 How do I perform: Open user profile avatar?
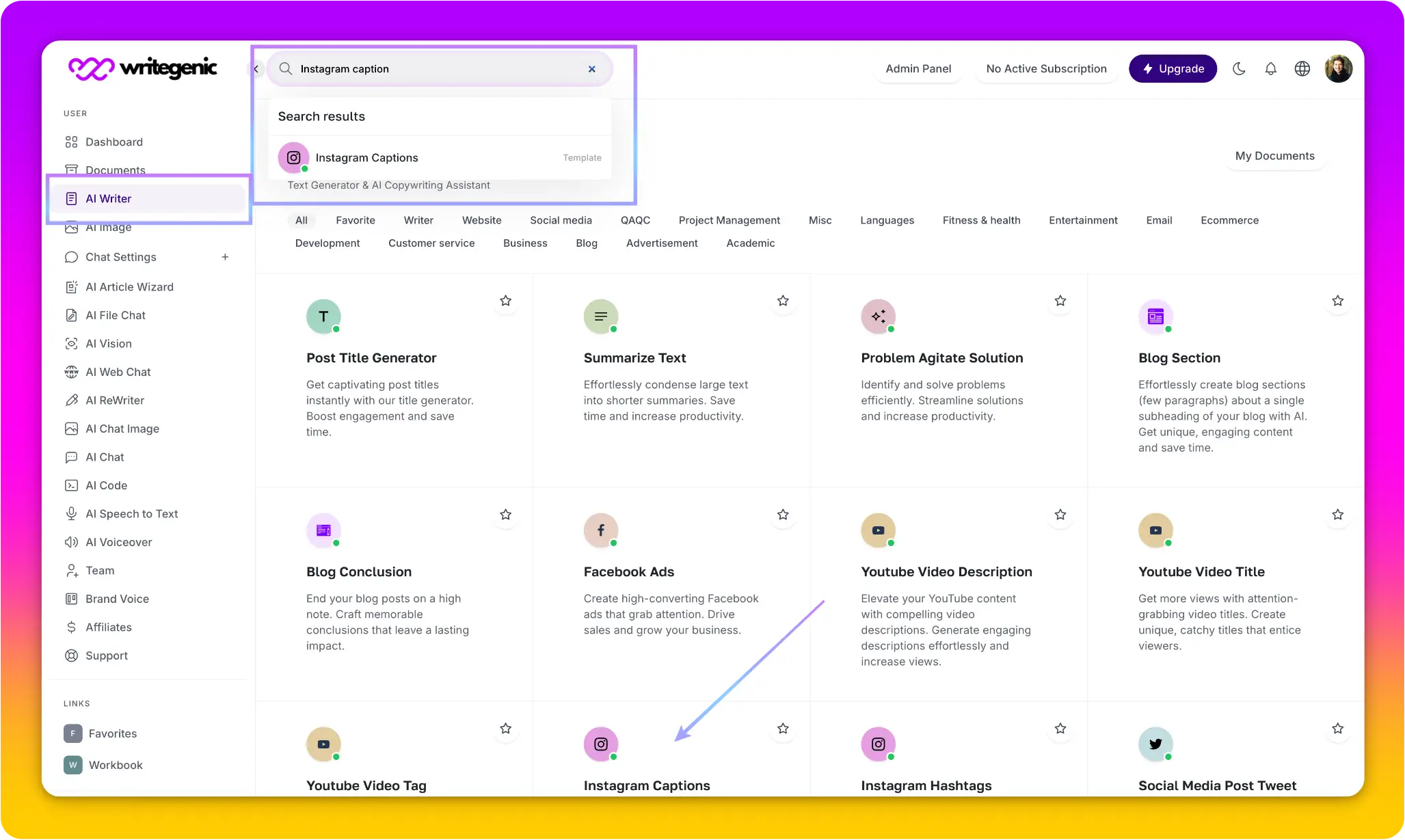(x=1338, y=68)
